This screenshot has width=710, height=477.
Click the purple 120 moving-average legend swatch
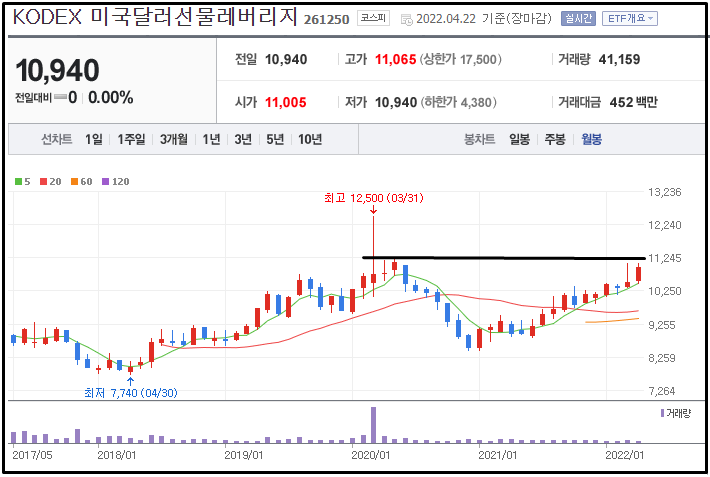[x=106, y=182]
